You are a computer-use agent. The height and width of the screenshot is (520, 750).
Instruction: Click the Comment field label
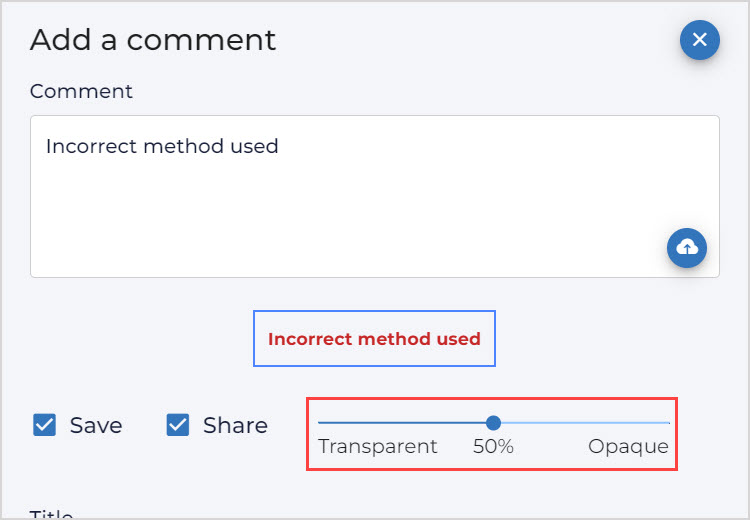pyautogui.click(x=81, y=91)
